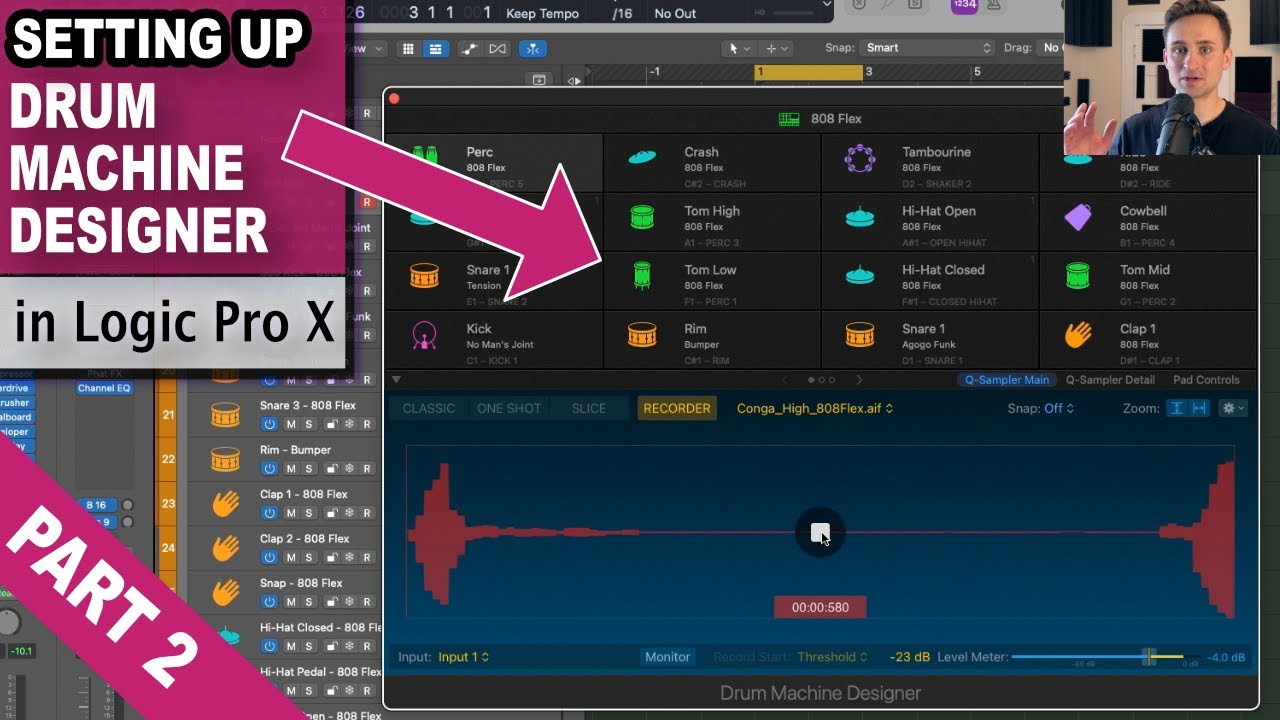Freeze the Snap - 808 Flex track
The image size is (1280, 720).
(x=348, y=602)
